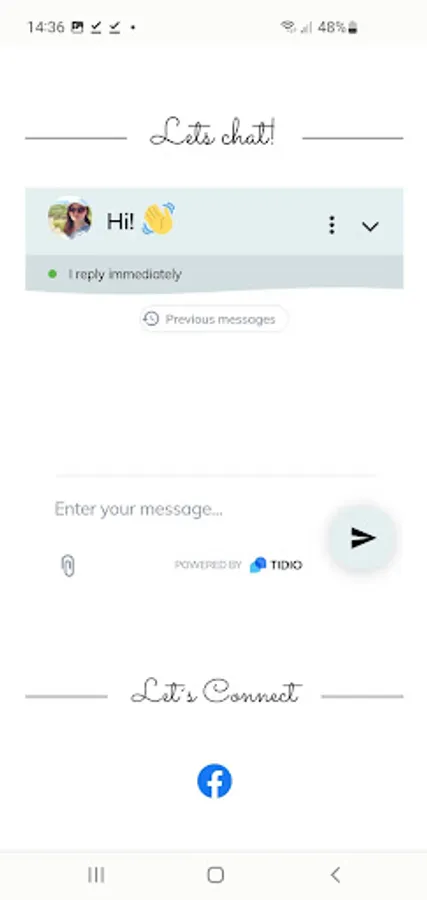The image size is (427, 900).
Task: Attach a file using the paperclip icon
Action: pos(68,565)
